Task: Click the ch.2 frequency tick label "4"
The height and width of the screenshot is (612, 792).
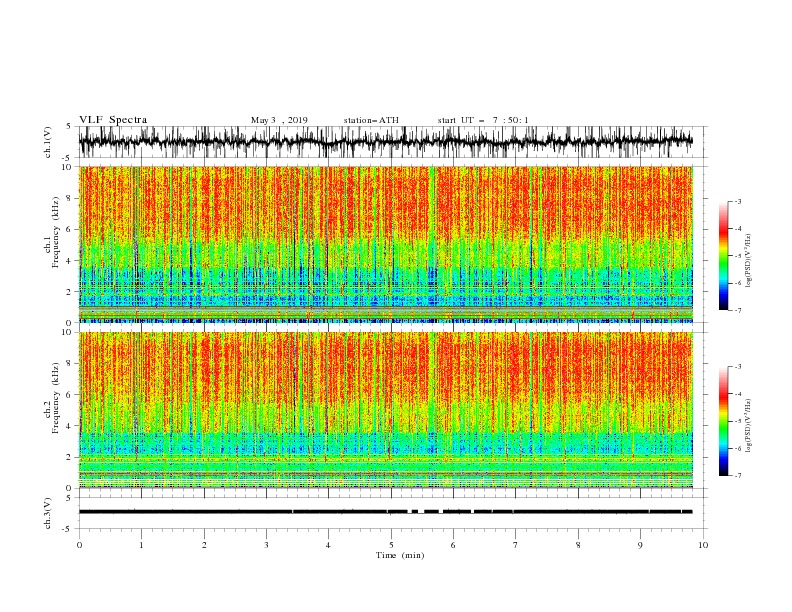Action: [71, 426]
